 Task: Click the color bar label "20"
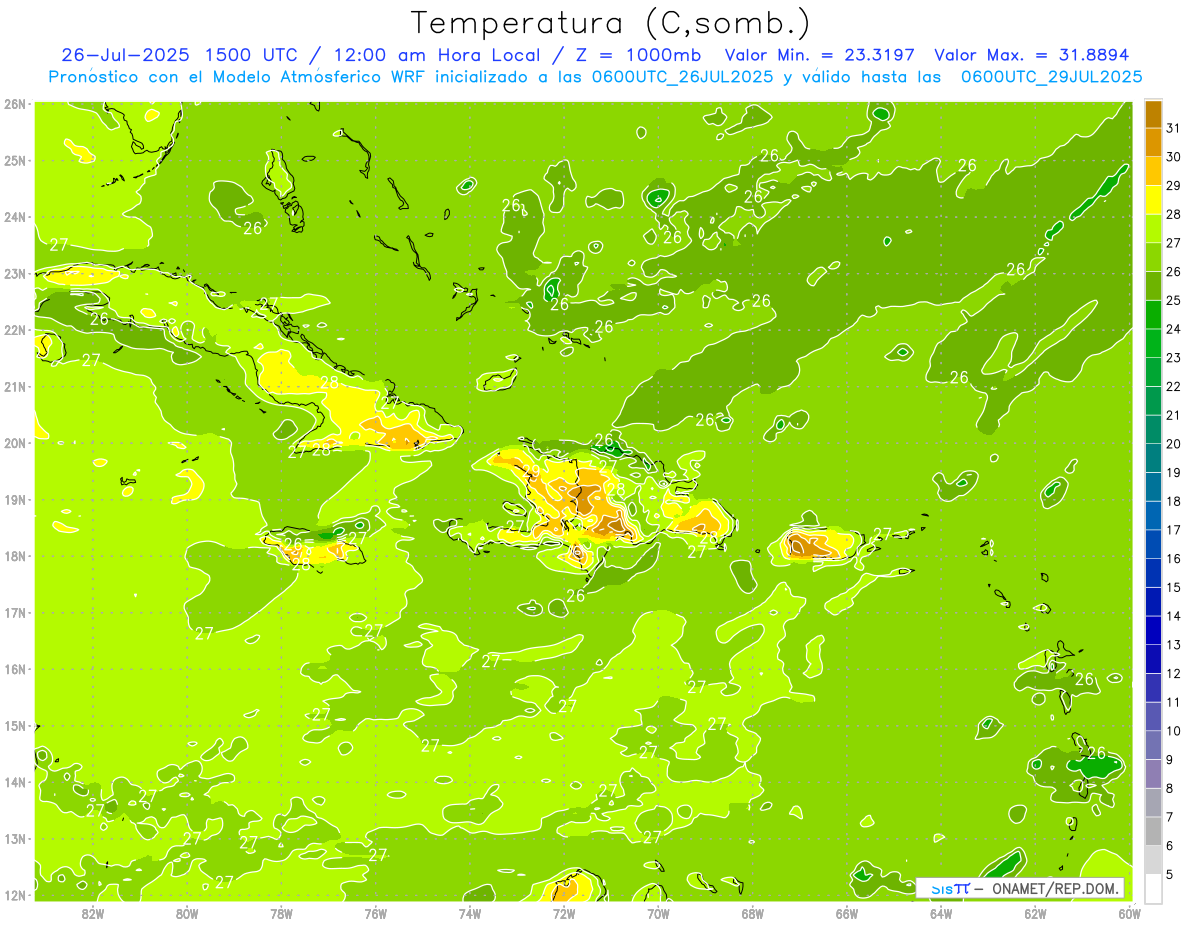(x=1173, y=444)
